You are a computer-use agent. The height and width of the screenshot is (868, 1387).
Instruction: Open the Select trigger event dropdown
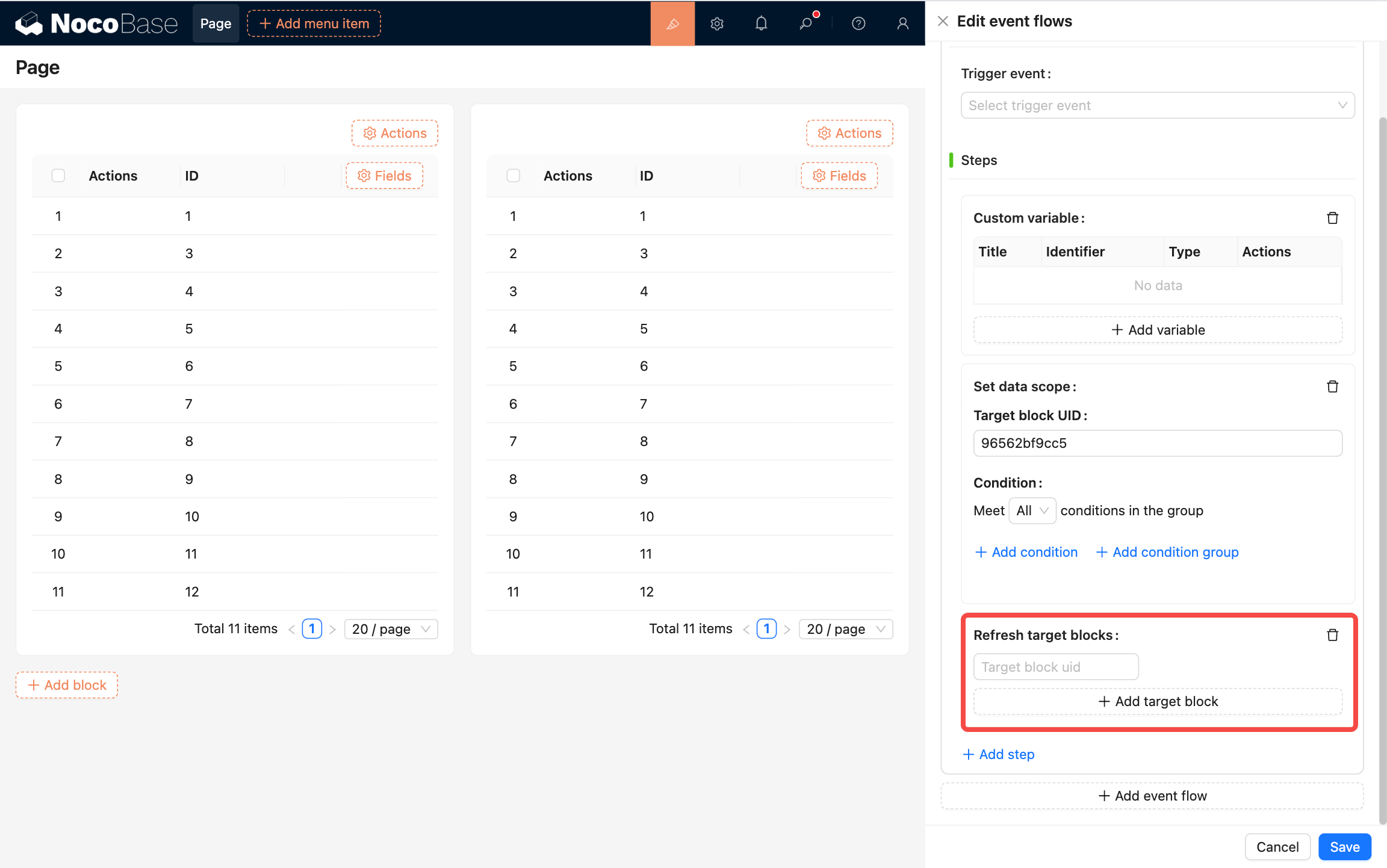1157,105
